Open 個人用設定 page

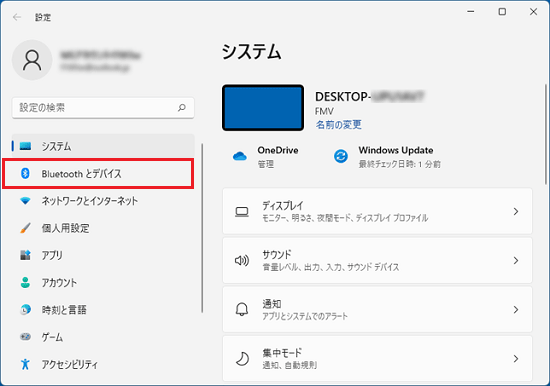point(103,228)
